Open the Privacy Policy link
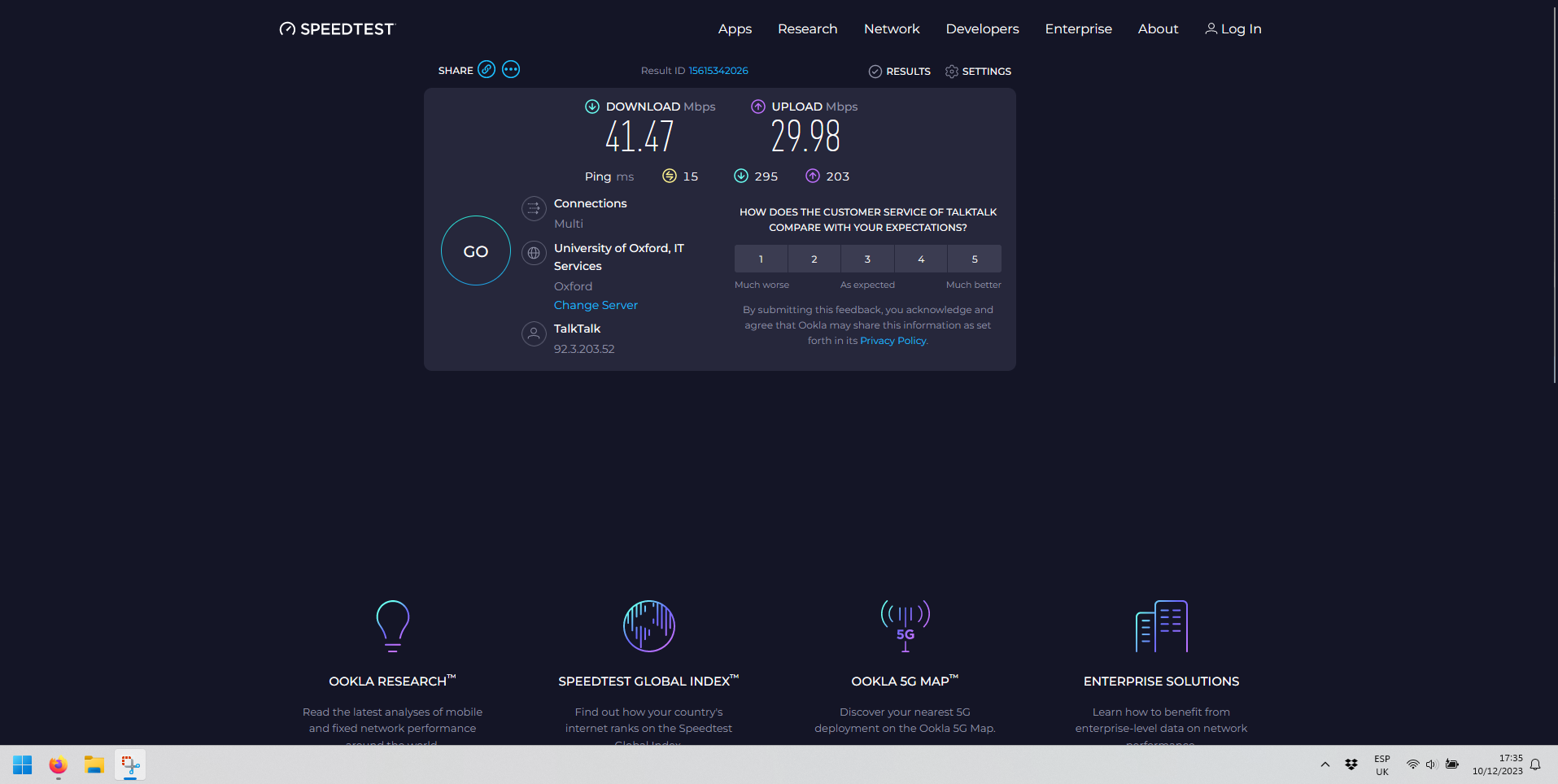The width and height of the screenshot is (1558, 784). click(892, 341)
